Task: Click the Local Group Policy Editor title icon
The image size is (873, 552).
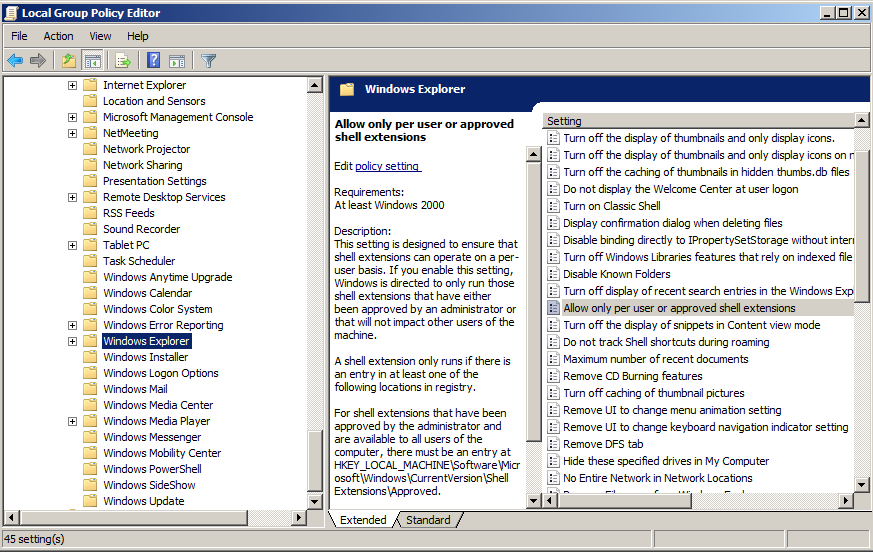Action: [x=11, y=13]
